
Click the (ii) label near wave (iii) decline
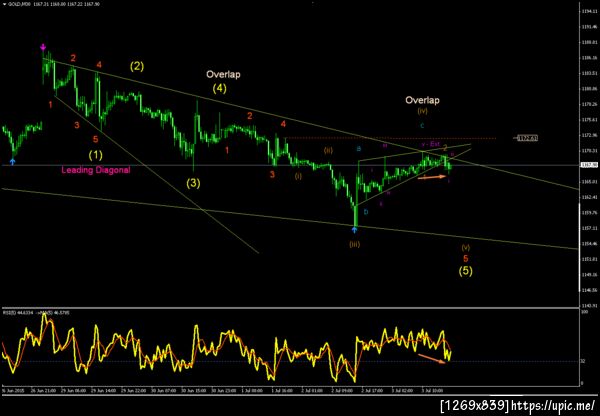click(328, 151)
